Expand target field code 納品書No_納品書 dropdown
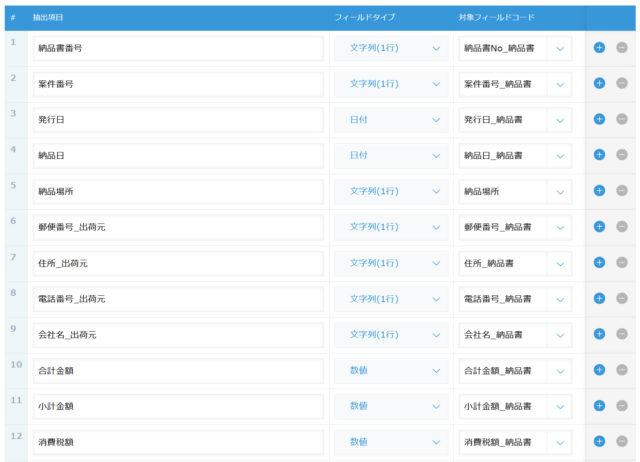The image size is (640, 462). 515,49
